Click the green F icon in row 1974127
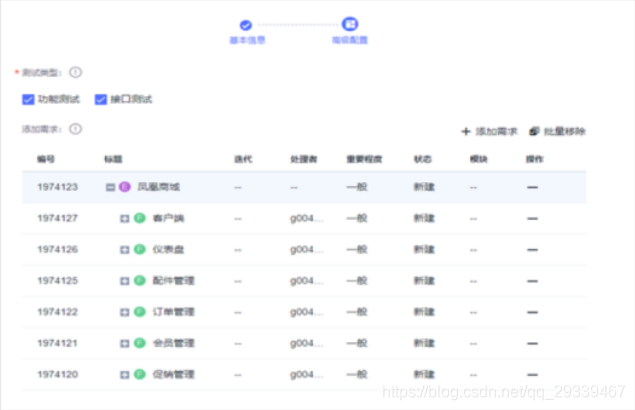This screenshot has width=635, height=410. click(140, 218)
